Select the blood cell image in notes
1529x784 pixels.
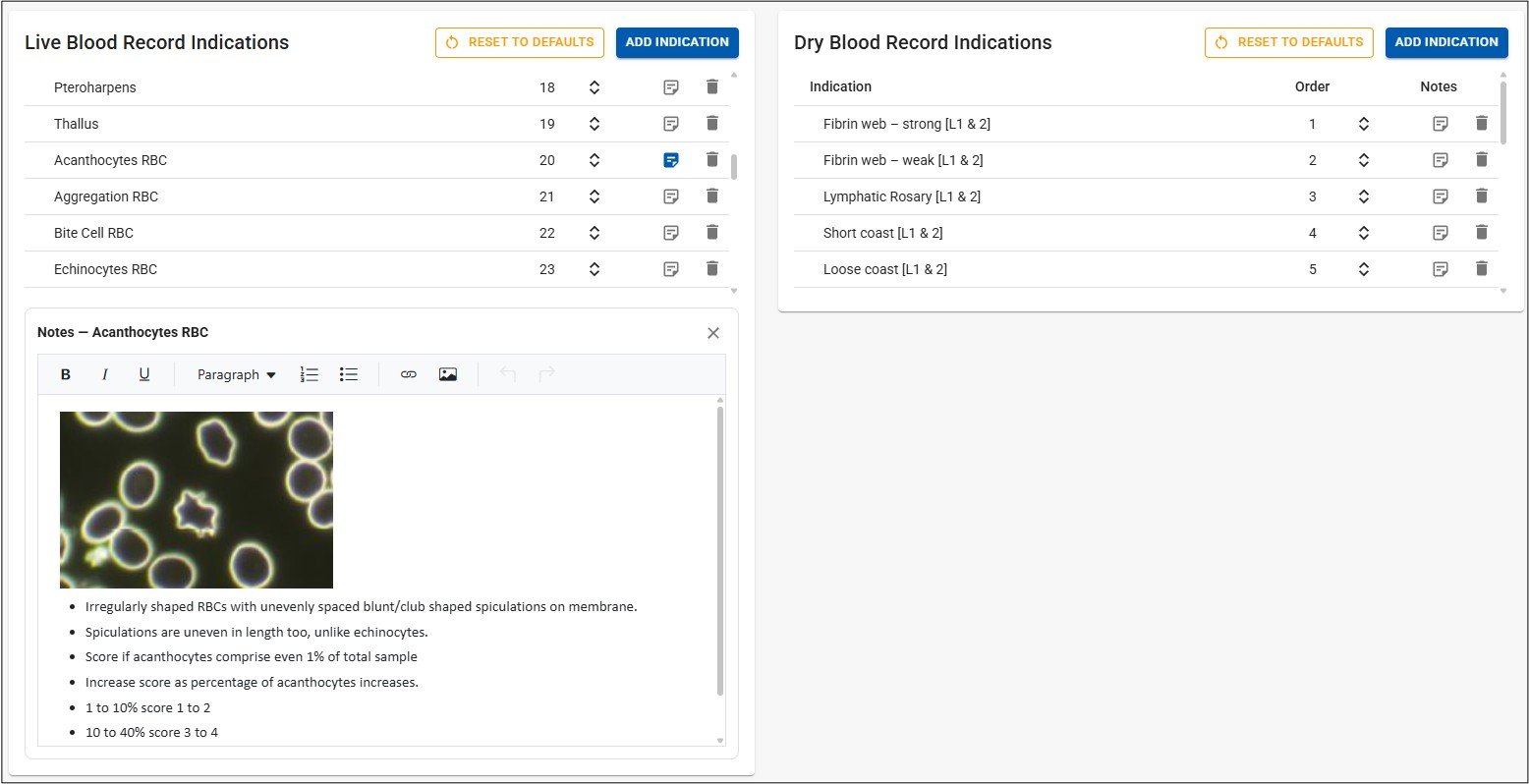197,500
